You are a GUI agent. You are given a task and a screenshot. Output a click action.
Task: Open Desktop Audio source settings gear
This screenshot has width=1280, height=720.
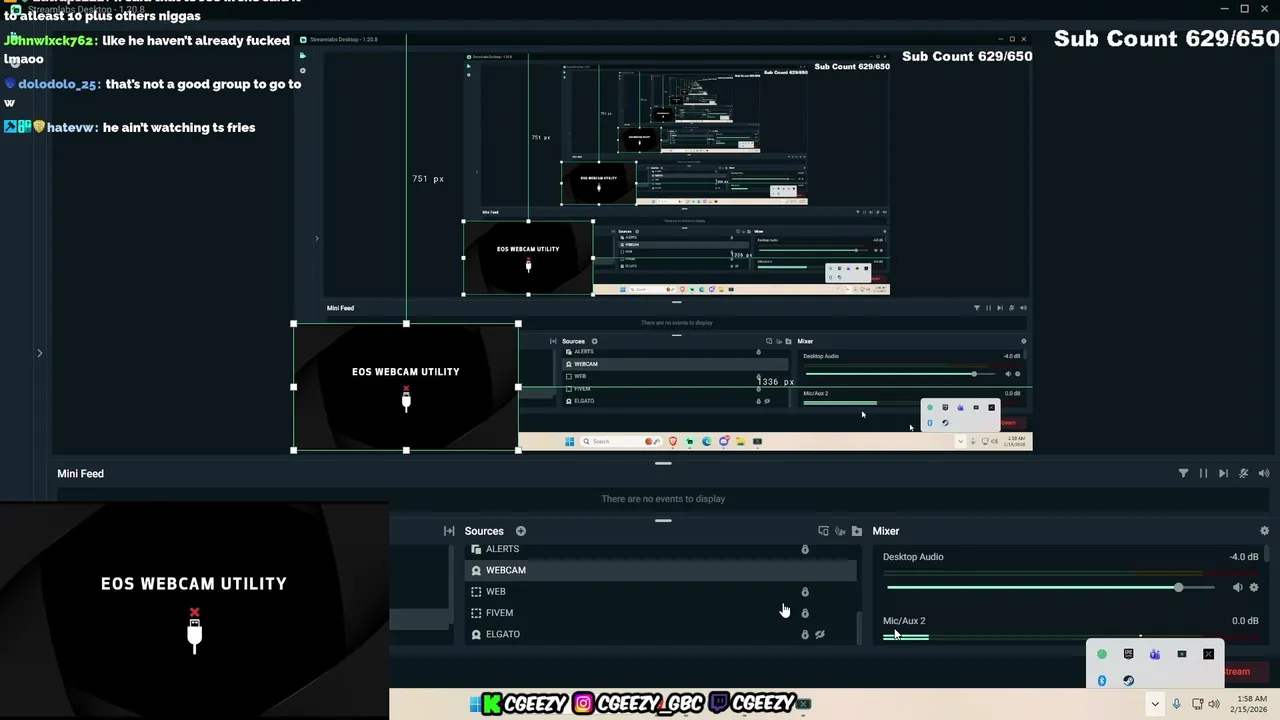click(x=1254, y=588)
